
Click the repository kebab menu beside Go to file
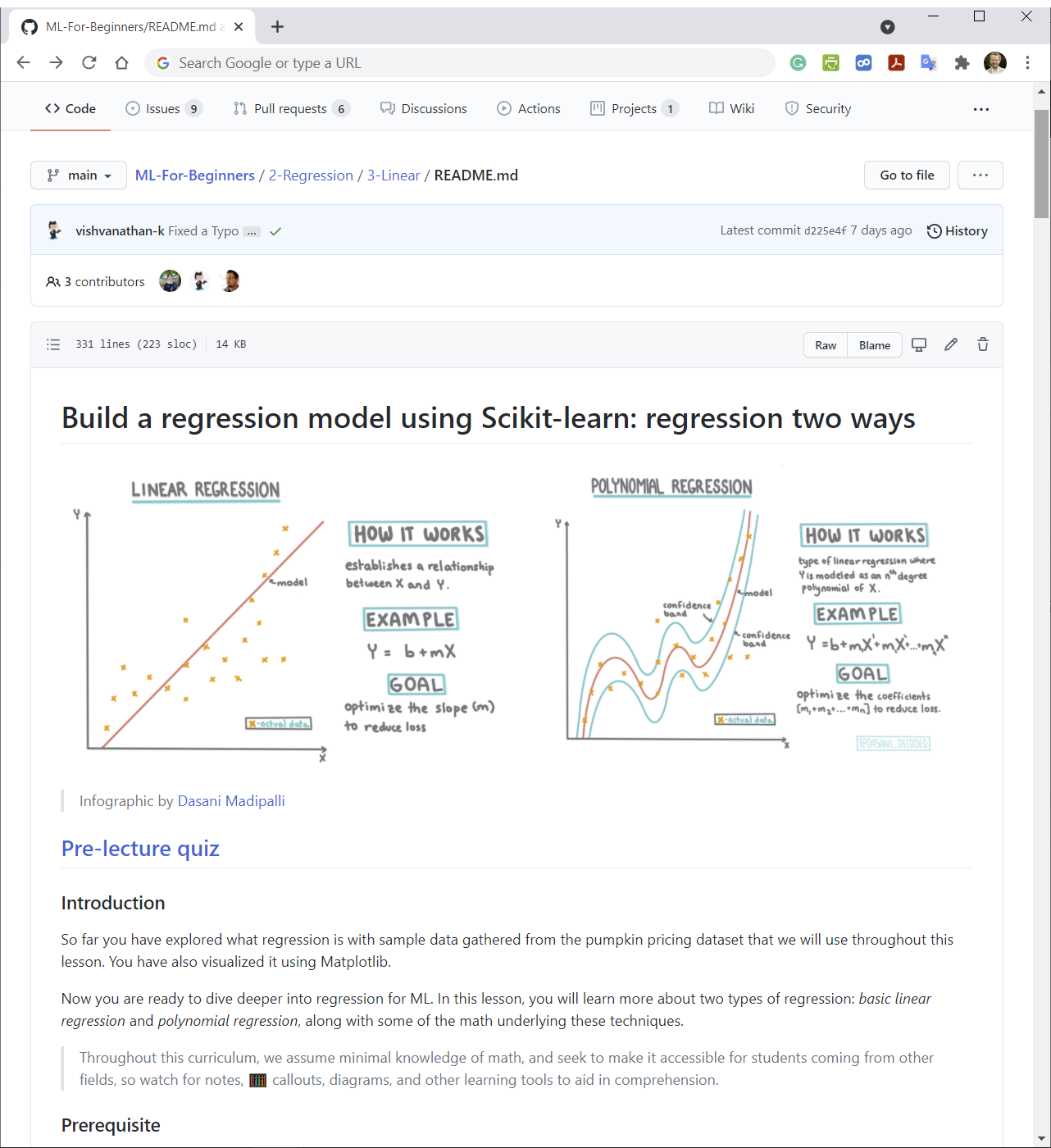[980, 175]
